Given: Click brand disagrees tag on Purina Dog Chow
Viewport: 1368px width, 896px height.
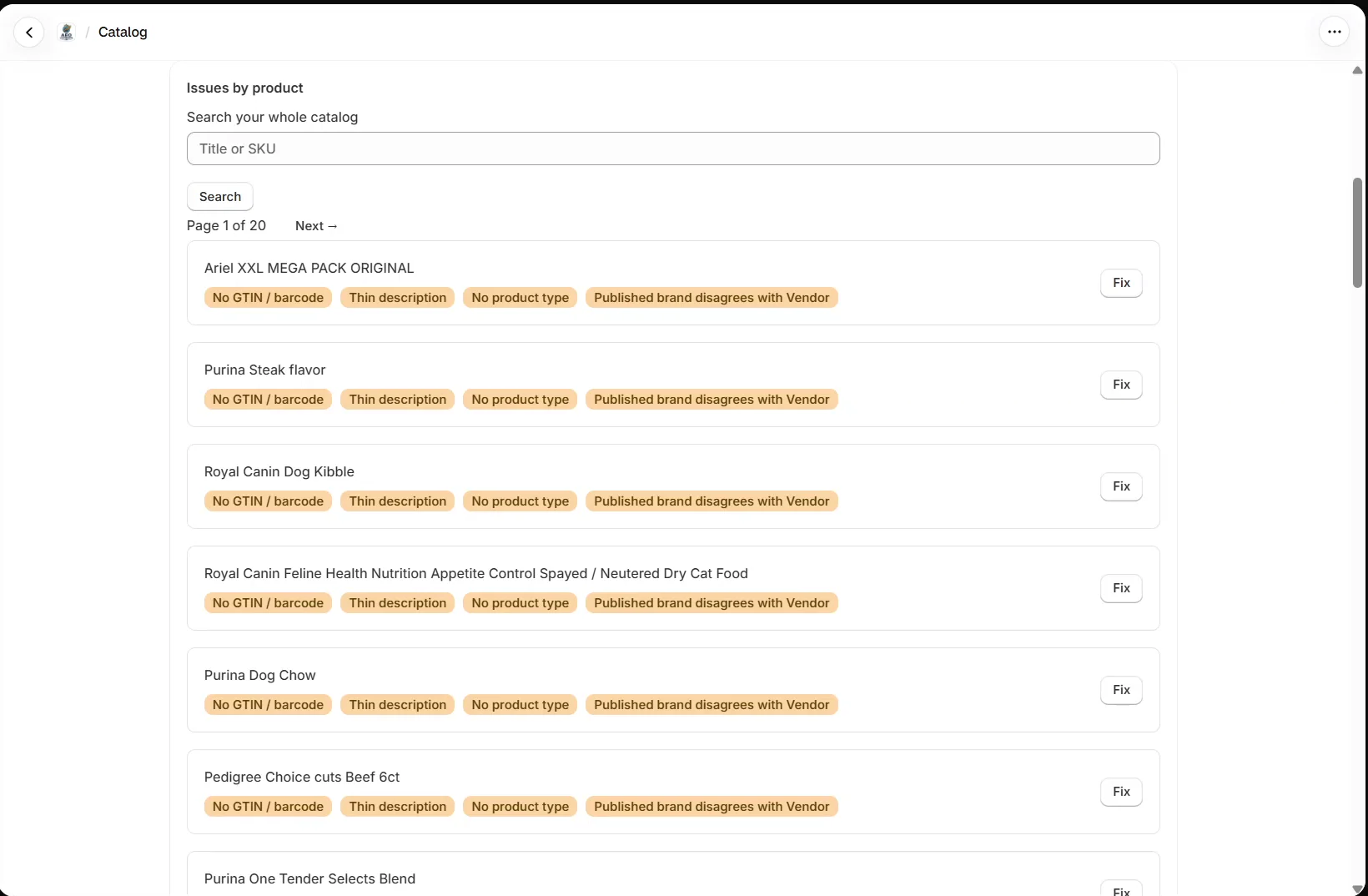Looking at the screenshot, I should [712, 705].
